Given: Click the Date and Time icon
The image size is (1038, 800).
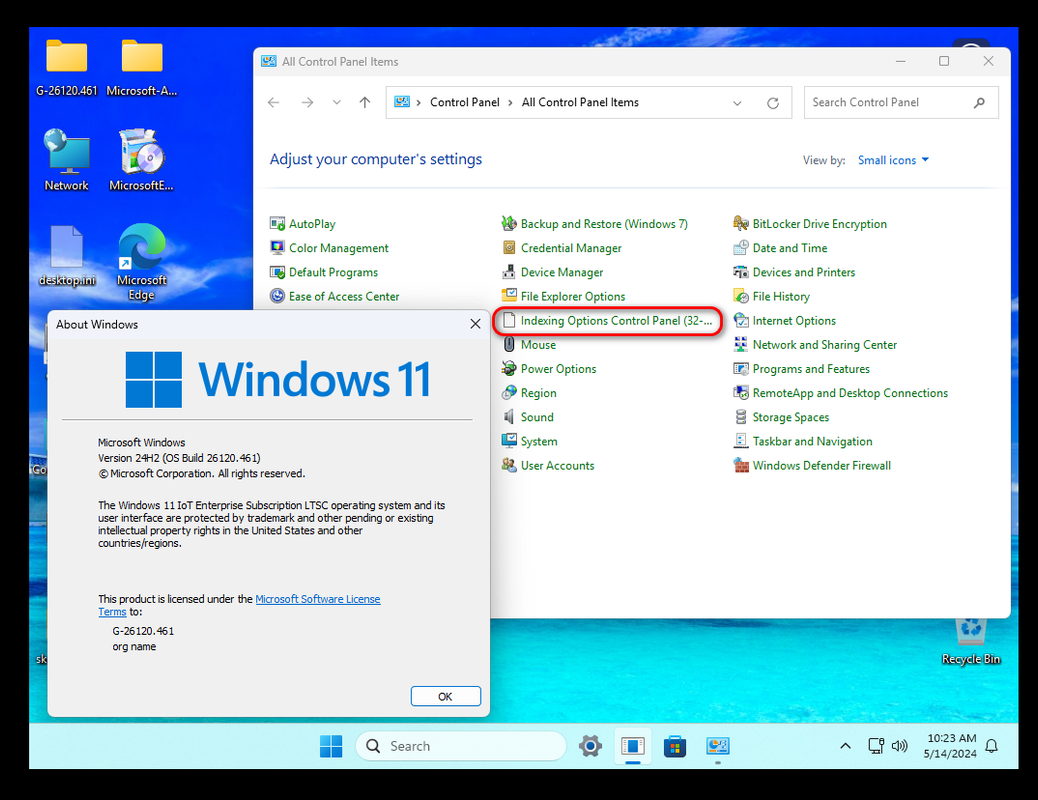Looking at the screenshot, I should click(x=741, y=248).
